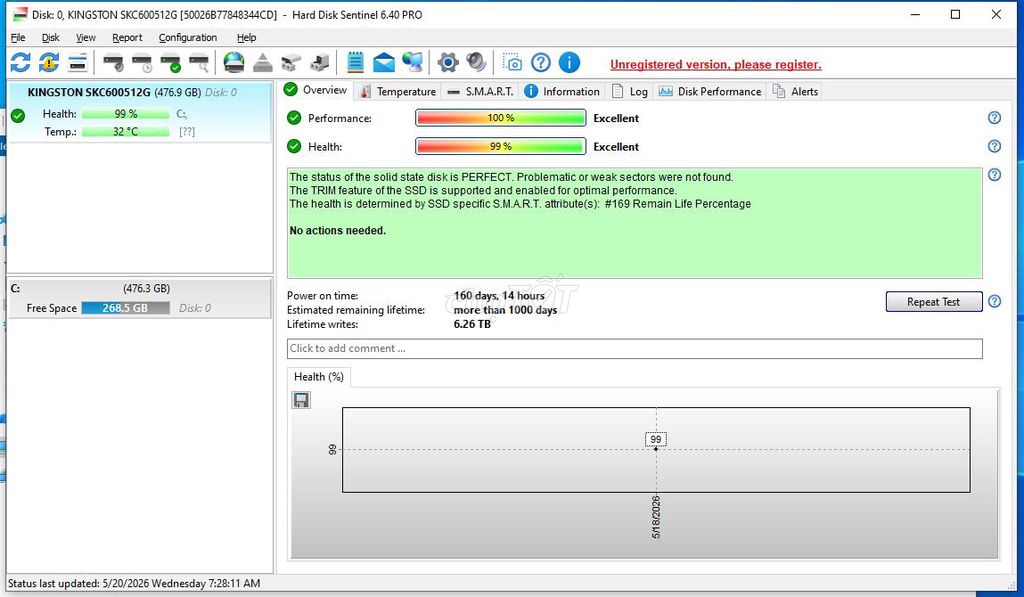Click the green check icon beside sidebar Health
This screenshot has width=1024, height=597.
click(18, 116)
